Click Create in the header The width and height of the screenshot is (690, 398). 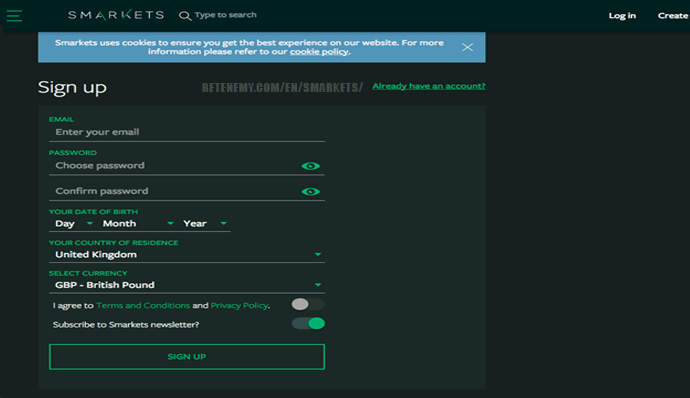[673, 15]
